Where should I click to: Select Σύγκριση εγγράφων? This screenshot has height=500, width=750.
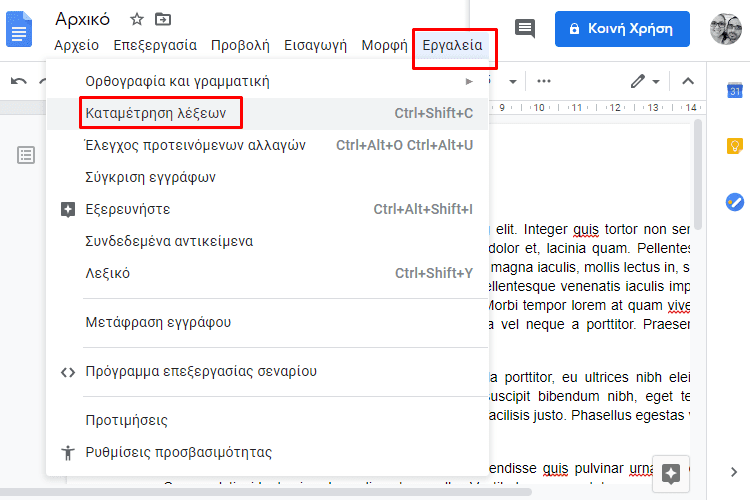tap(267, 178)
